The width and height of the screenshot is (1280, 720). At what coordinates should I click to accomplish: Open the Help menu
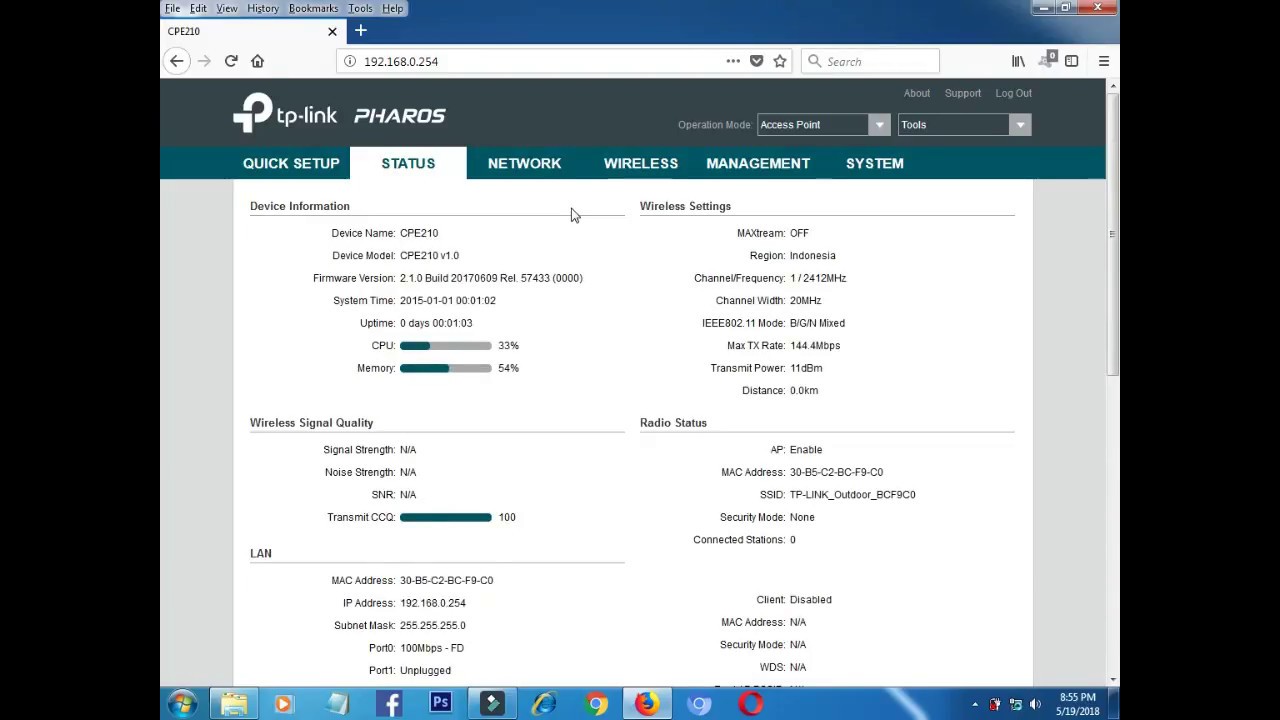coord(392,8)
